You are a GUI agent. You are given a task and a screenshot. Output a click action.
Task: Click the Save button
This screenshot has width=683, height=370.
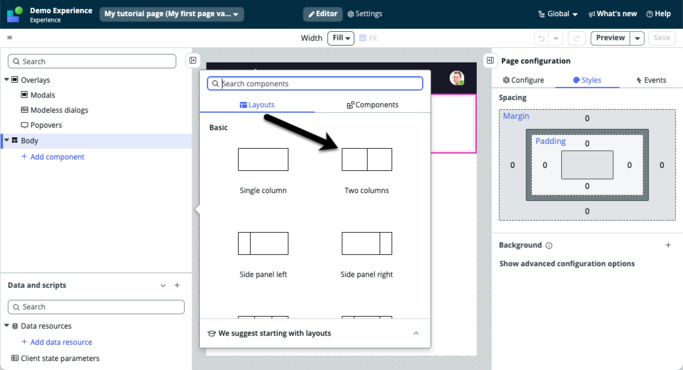pos(662,38)
